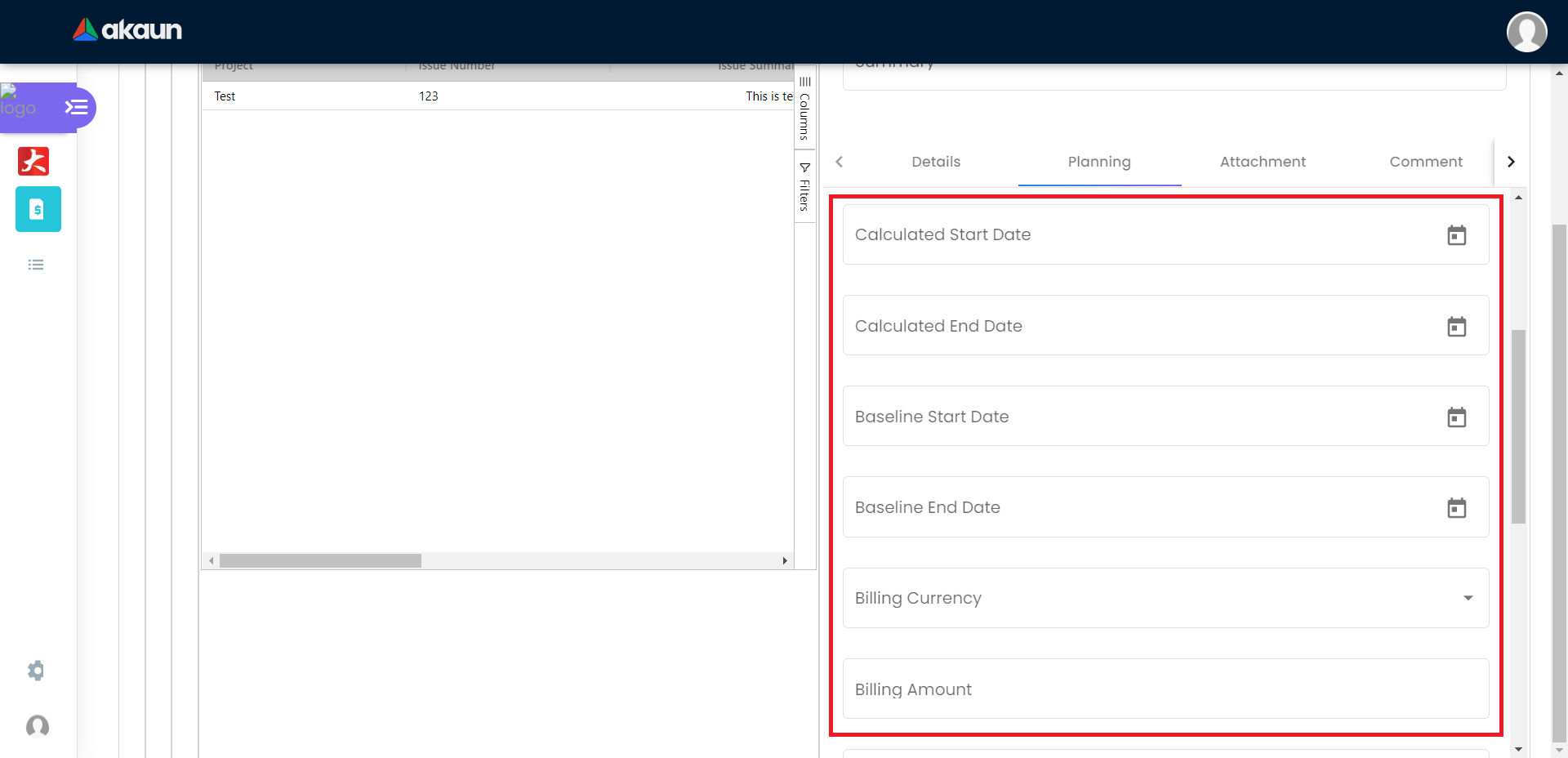
Task: Open the Calculated End Date calendar picker
Action: [x=1456, y=327]
